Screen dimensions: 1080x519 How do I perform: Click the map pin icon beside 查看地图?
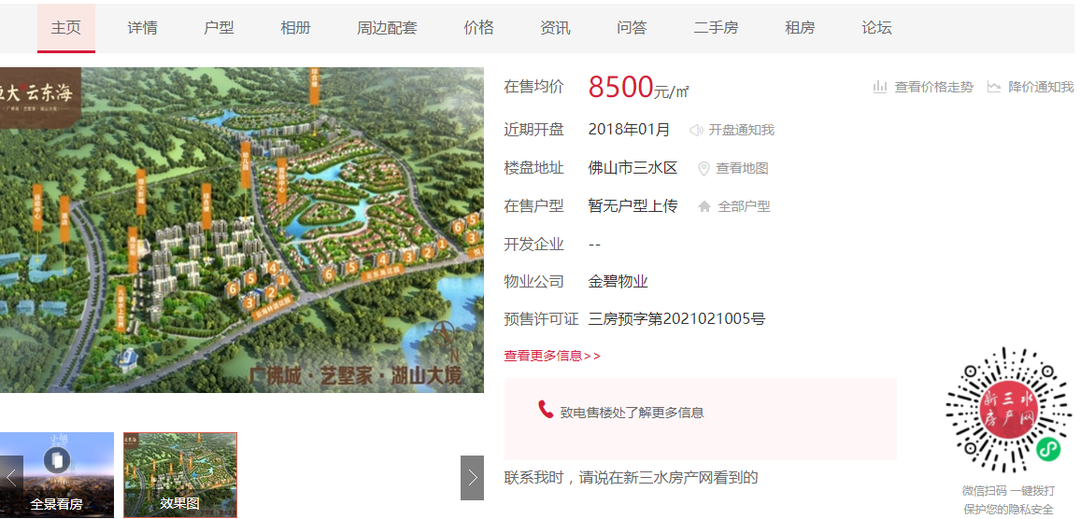(703, 169)
